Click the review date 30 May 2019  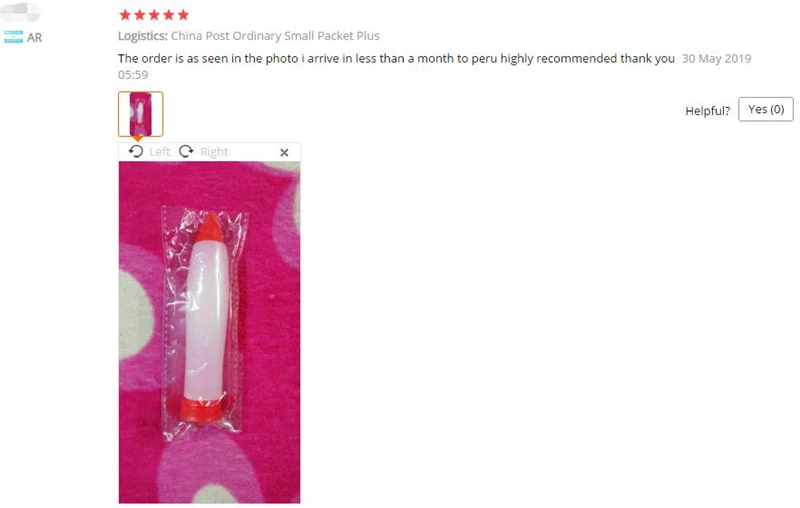tap(716, 59)
